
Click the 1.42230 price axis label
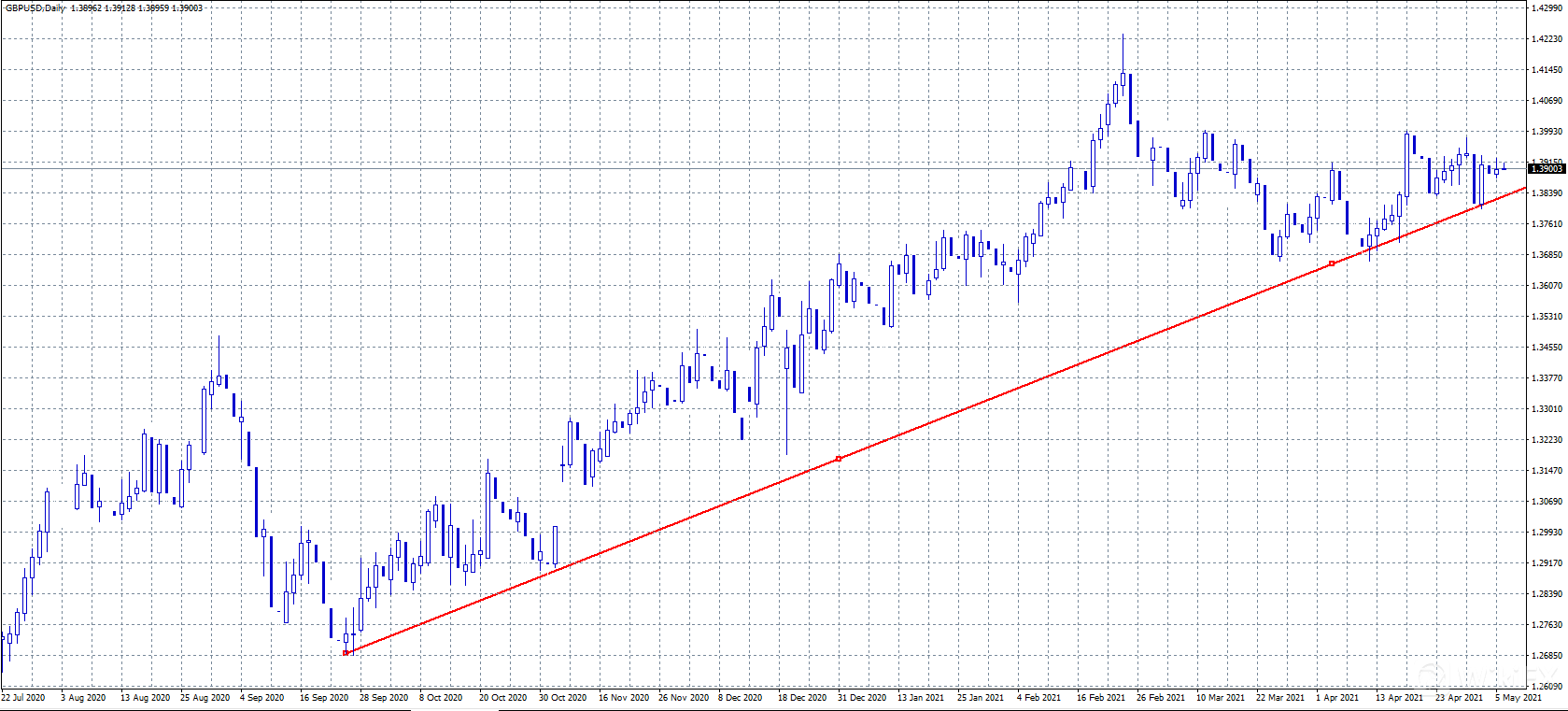pyautogui.click(x=1547, y=39)
